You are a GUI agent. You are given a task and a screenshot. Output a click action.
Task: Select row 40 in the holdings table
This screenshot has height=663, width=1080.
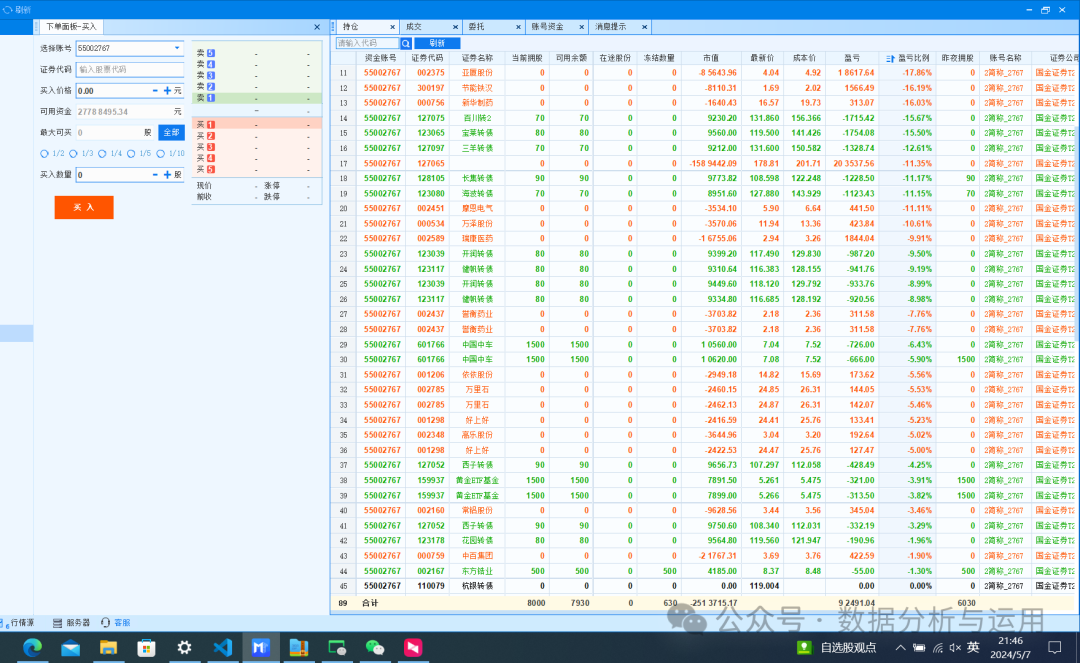(705, 510)
